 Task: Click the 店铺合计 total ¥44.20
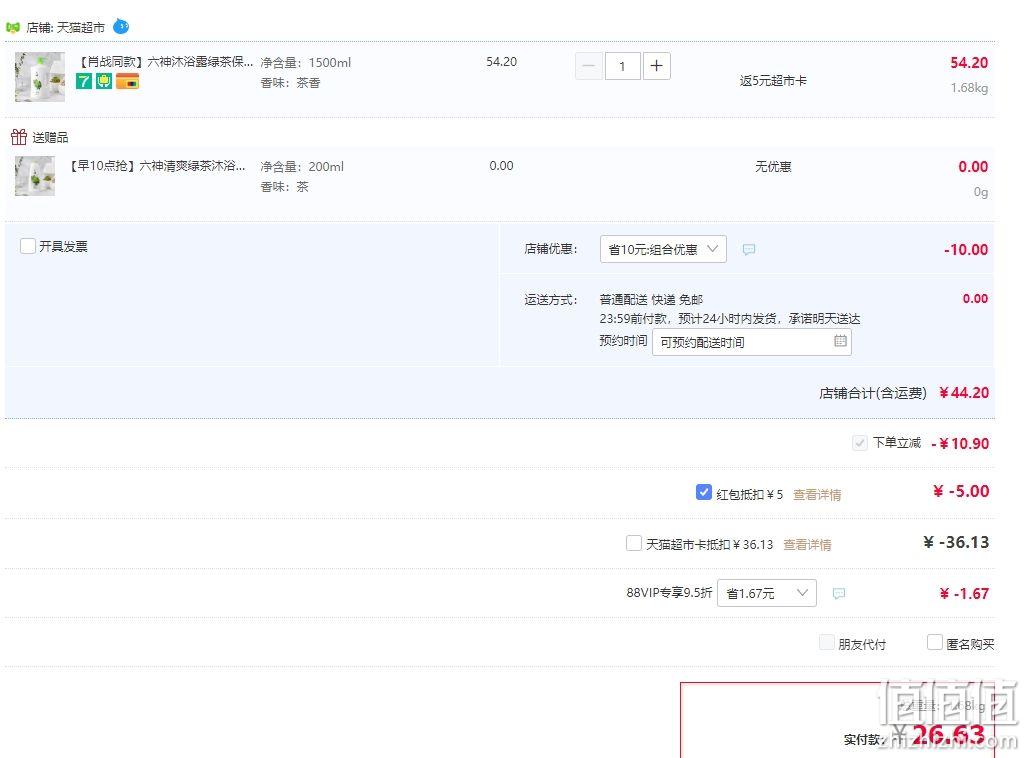pyautogui.click(x=963, y=392)
